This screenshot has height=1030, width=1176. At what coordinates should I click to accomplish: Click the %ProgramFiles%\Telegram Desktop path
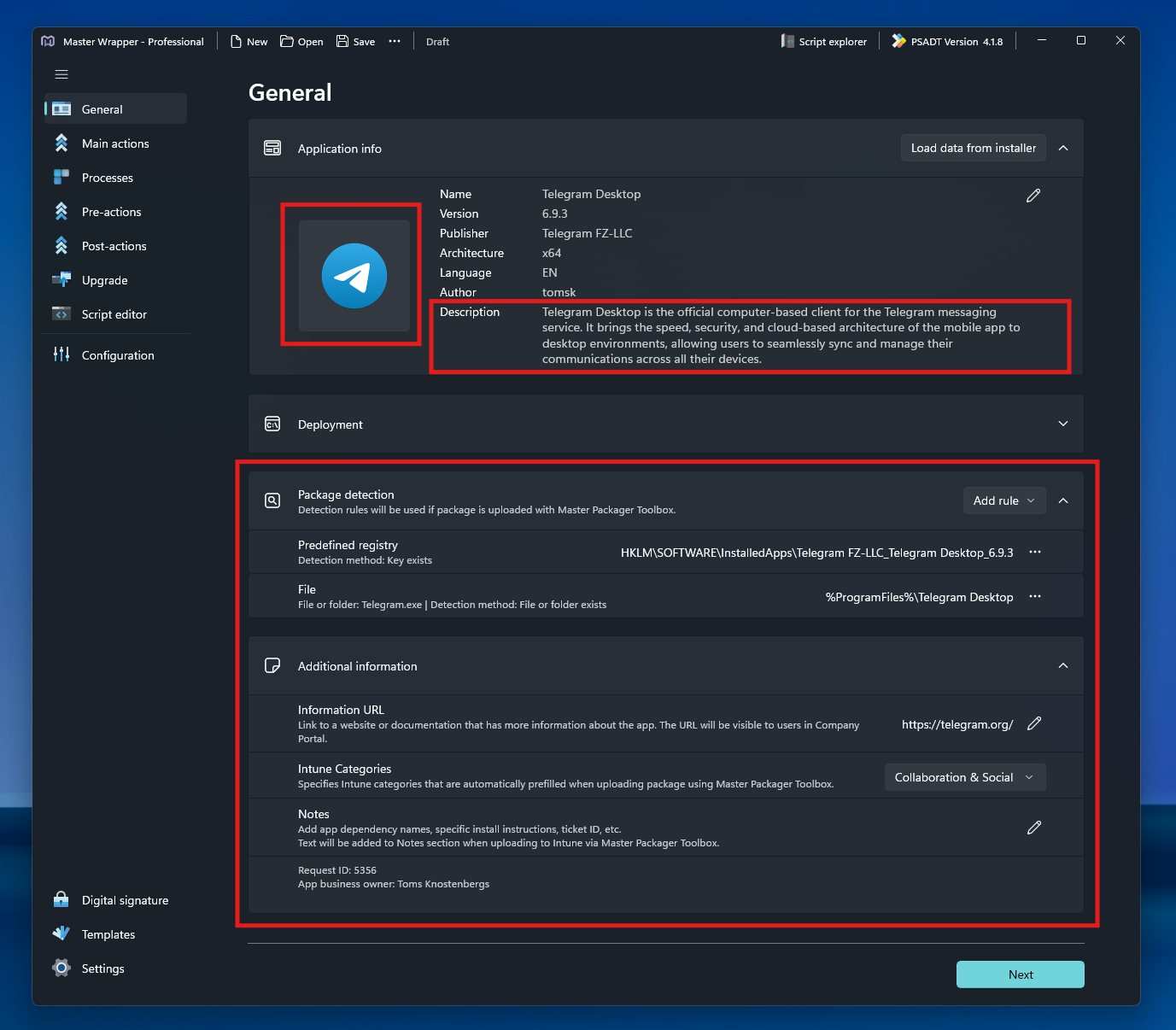(x=920, y=597)
